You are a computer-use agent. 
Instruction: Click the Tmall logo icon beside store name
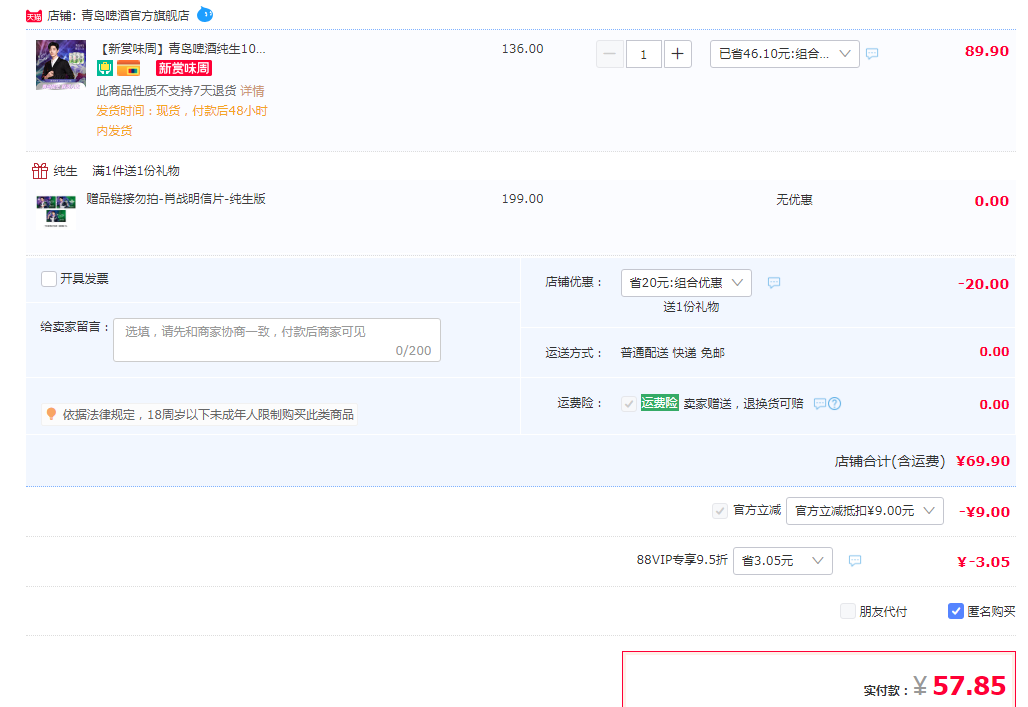tap(34, 16)
